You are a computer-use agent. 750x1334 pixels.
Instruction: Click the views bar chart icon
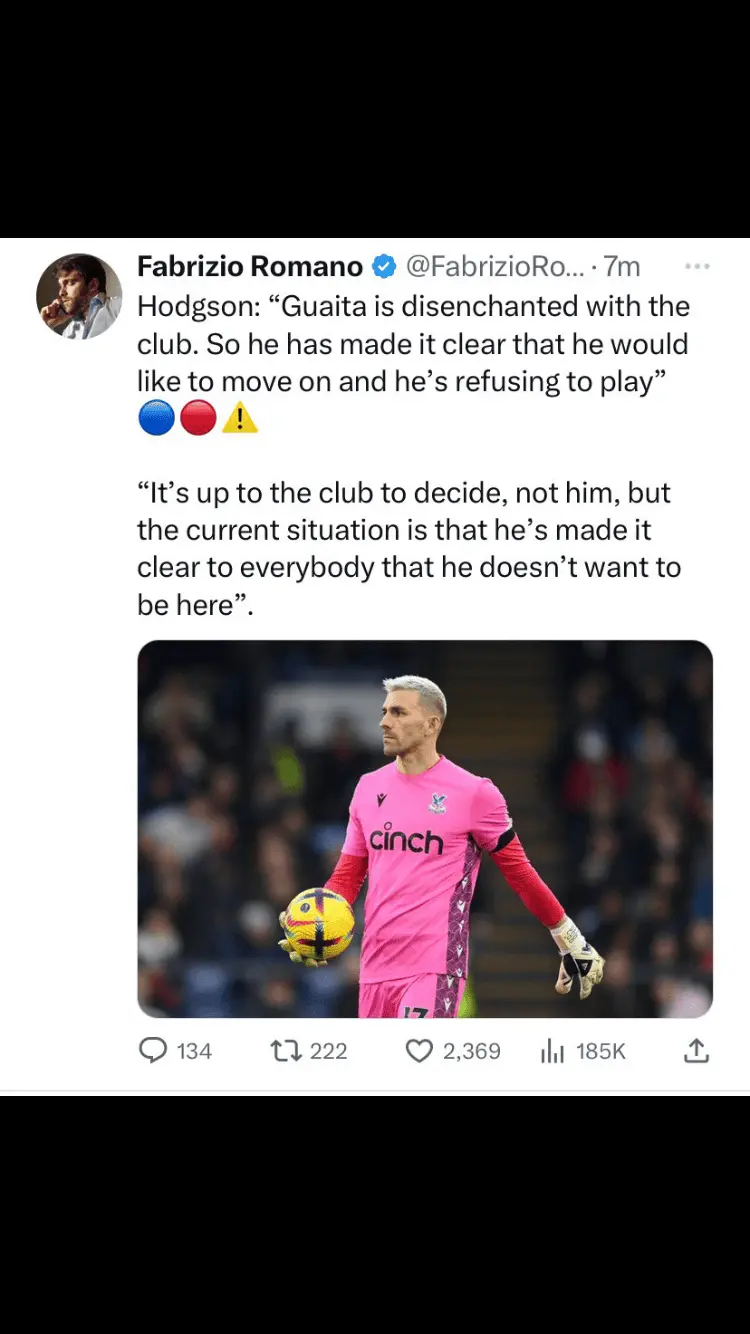pyautogui.click(x=552, y=1051)
